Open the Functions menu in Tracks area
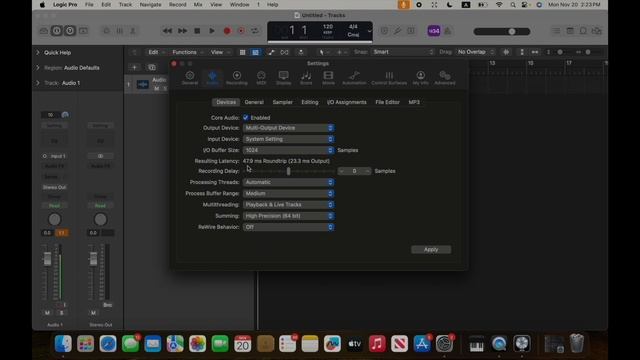Screen dimensions: 640x360 tap(187, 52)
